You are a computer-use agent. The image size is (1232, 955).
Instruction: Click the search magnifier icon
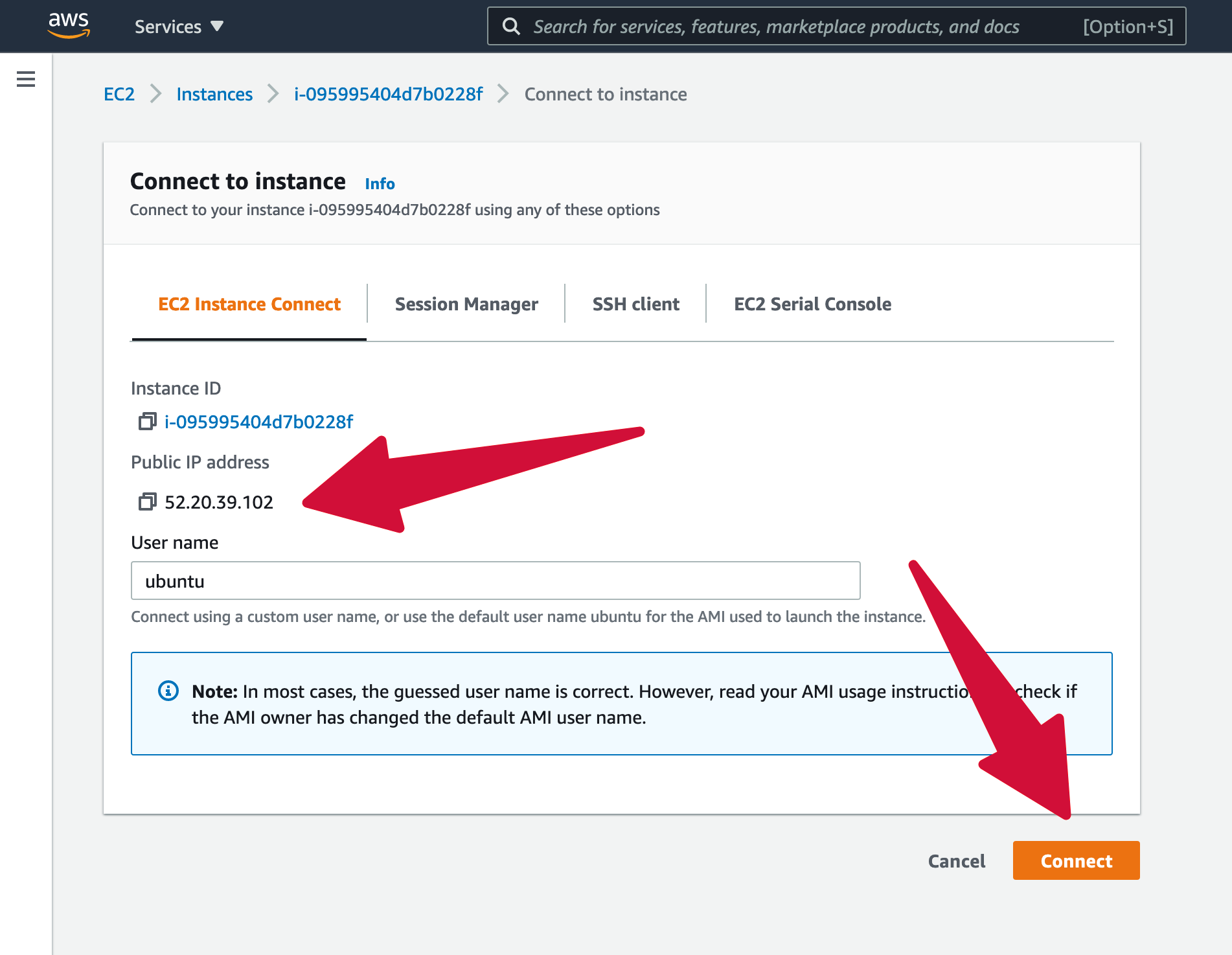click(511, 27)
